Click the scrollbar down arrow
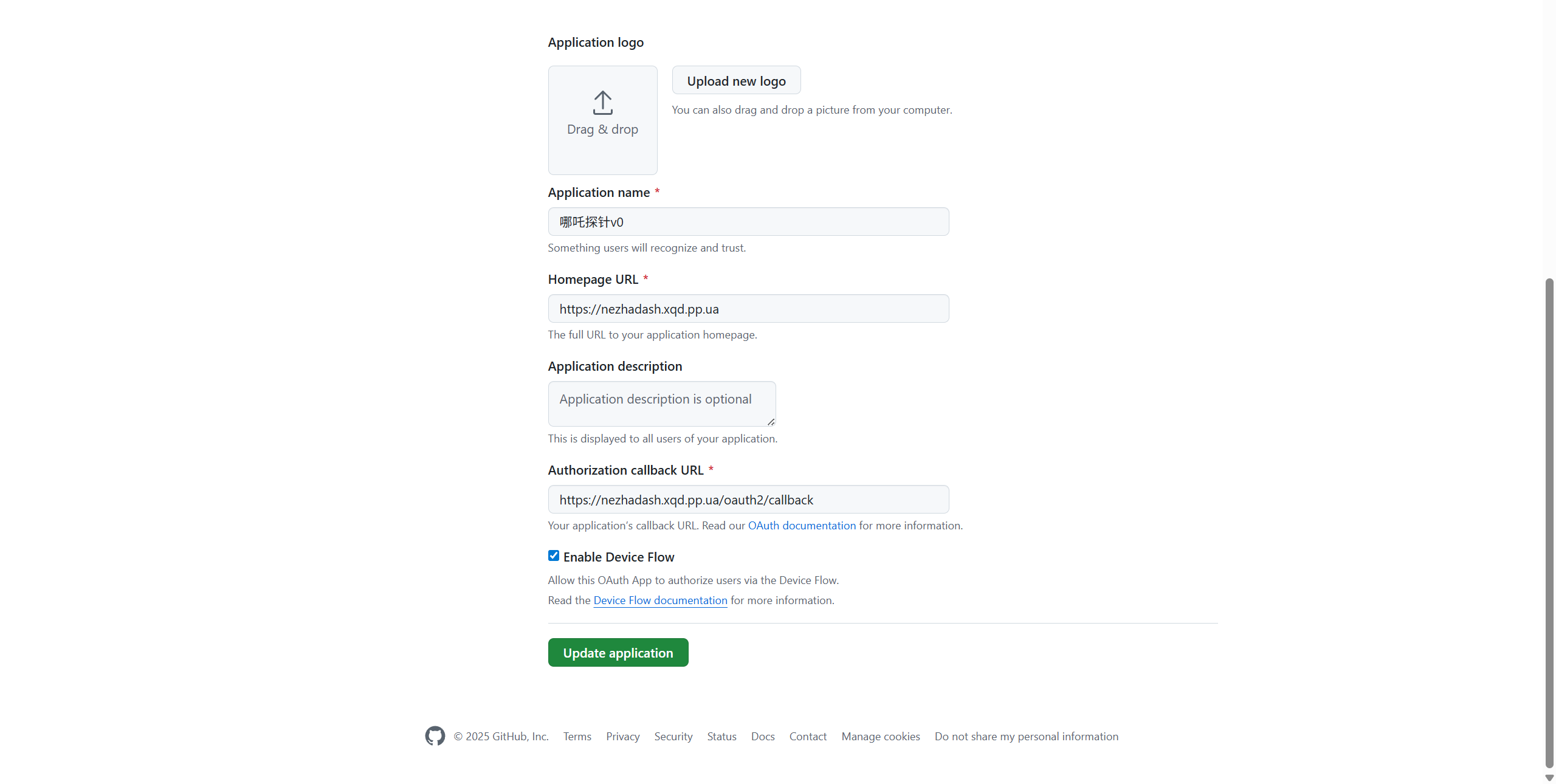The height and width of the screenshot is (784, 1556). tap(1549, 778)
